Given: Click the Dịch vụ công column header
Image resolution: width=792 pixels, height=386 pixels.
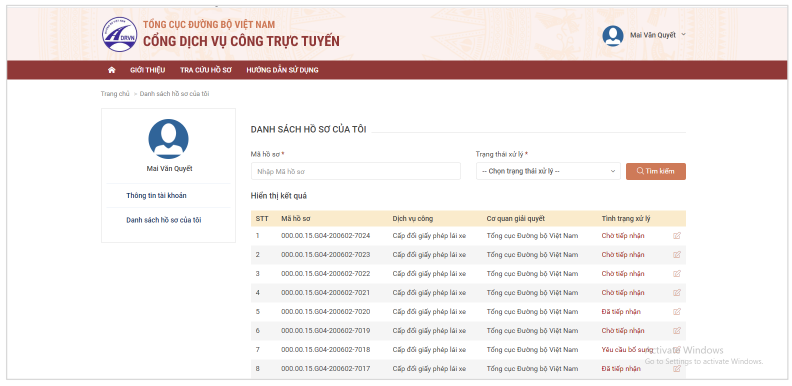Looking at the screenshot, I should tap(413, 219).
